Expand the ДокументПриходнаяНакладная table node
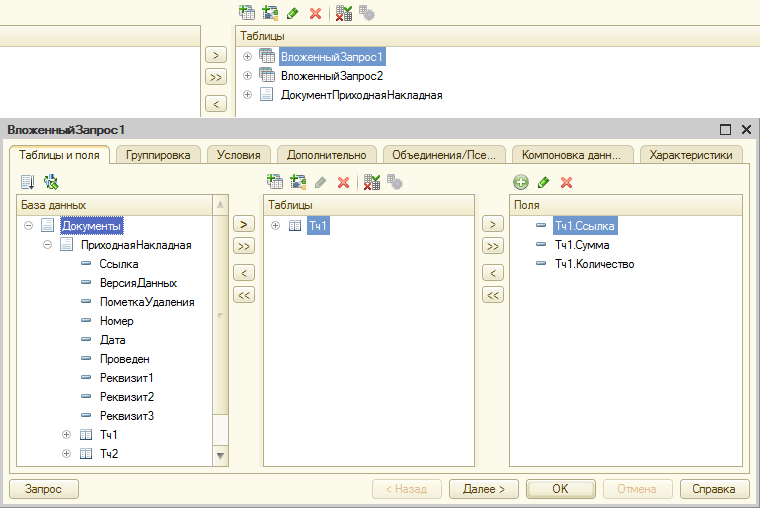 pyautogui.click(x=248, y=95)
